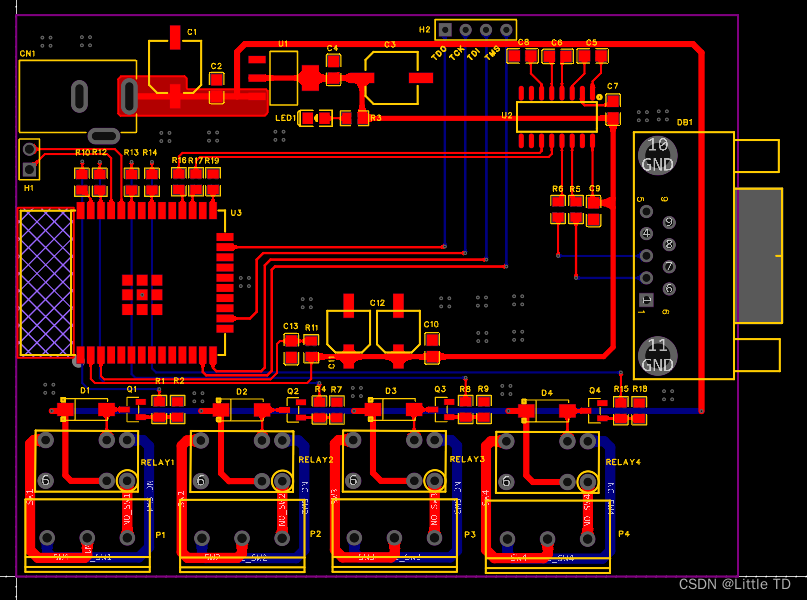Click the H1 header designator
The image size is (807, 600).
(x=29, y=188)
